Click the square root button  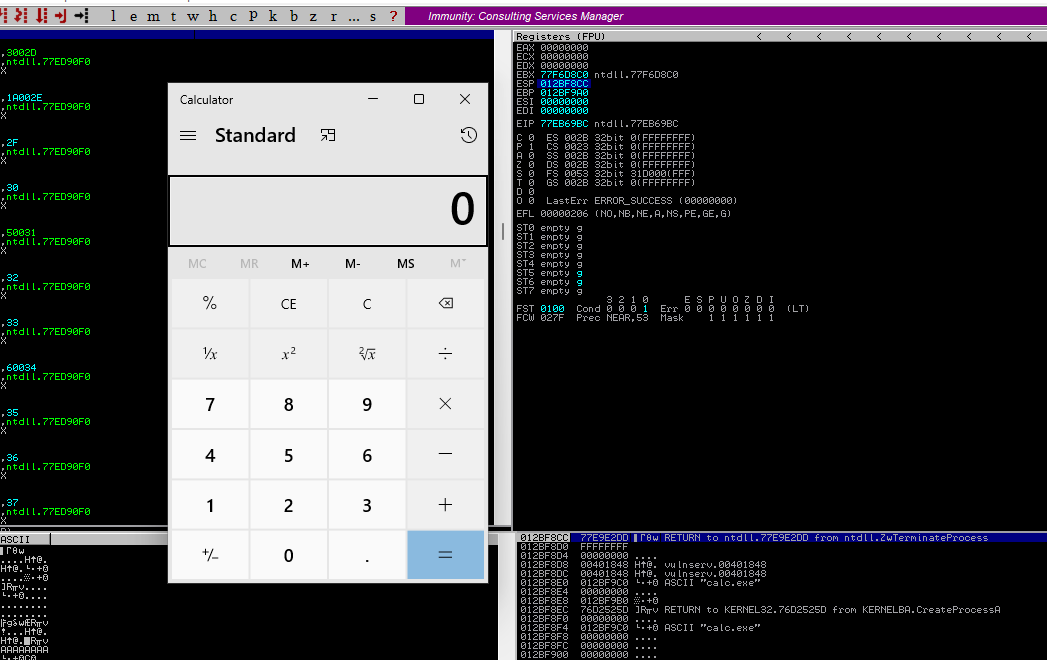[367, 353]
